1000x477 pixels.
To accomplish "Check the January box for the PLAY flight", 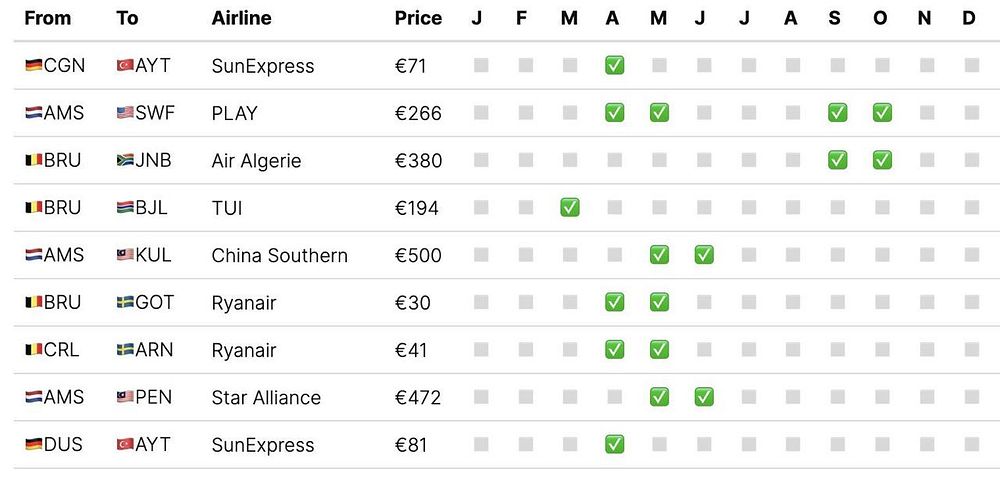I will (x=481, y=113).
